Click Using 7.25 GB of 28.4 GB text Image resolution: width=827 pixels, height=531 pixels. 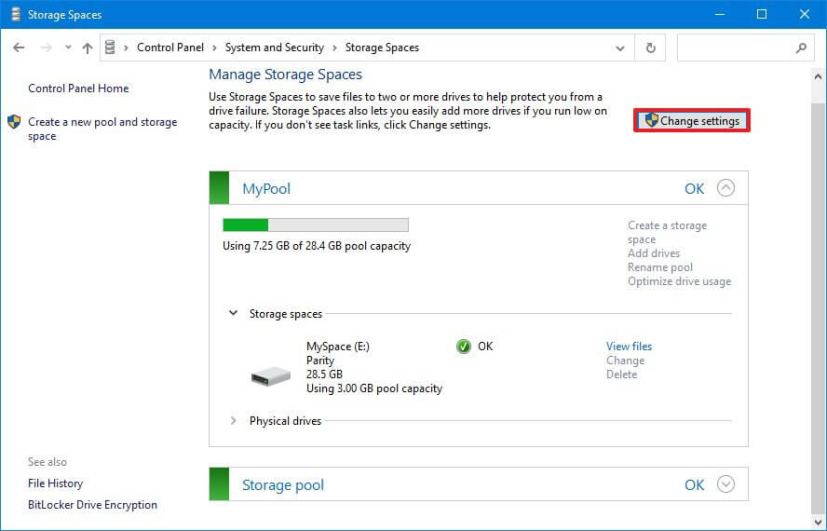[x=316, y=246]
